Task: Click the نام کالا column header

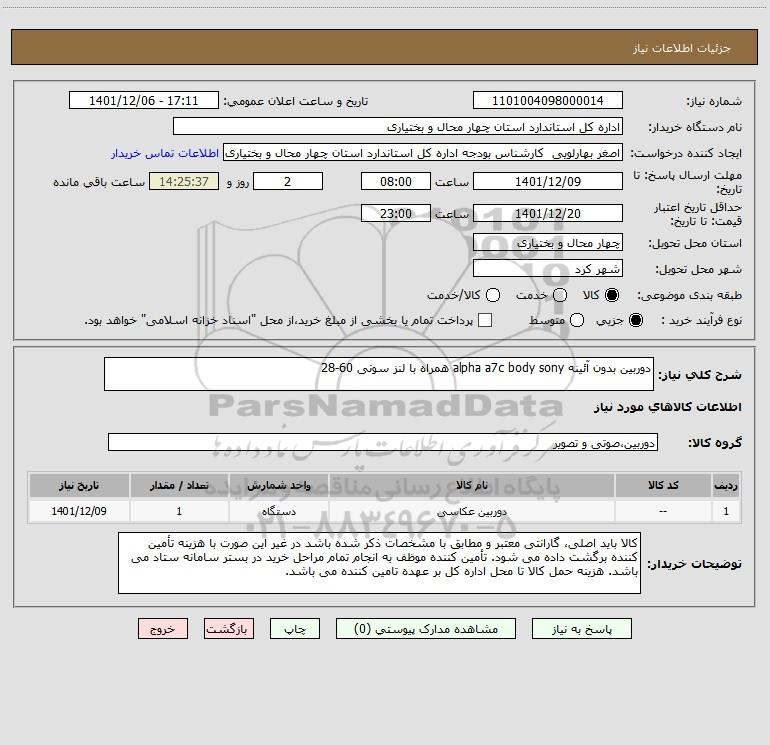Action: (x=472, y=485)
